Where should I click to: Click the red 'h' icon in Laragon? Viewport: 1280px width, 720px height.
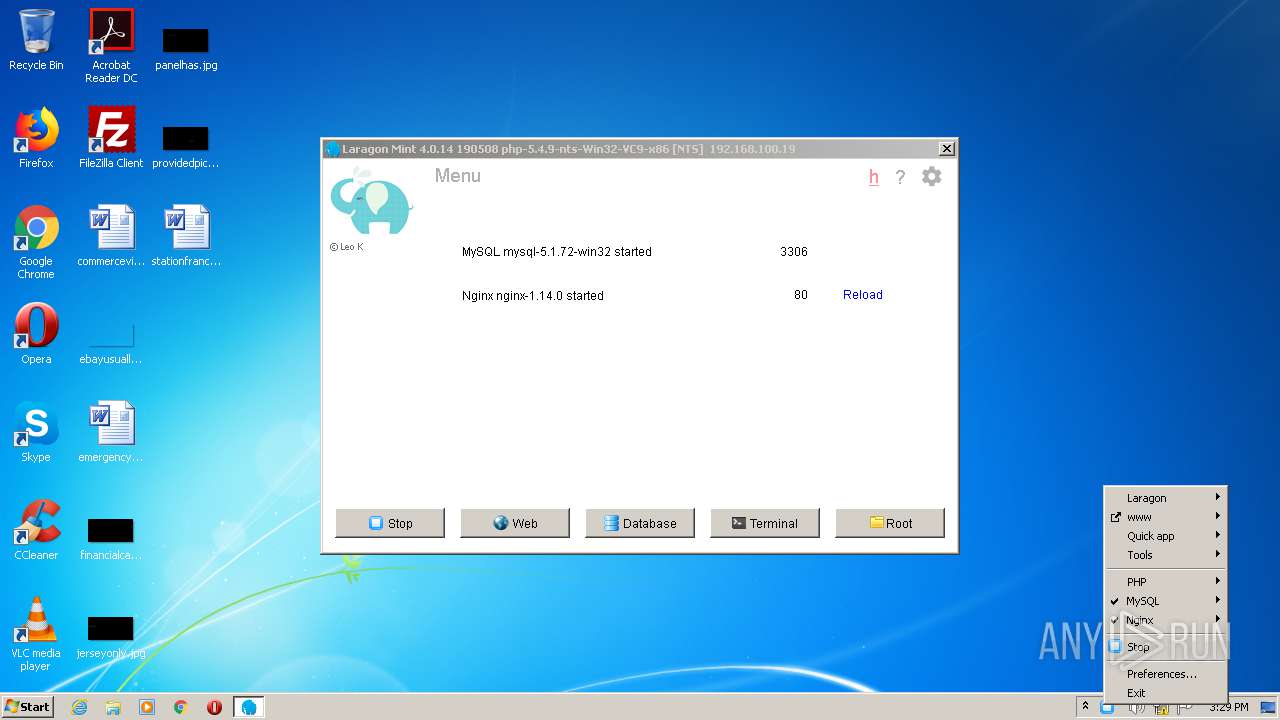pos(874,178)
